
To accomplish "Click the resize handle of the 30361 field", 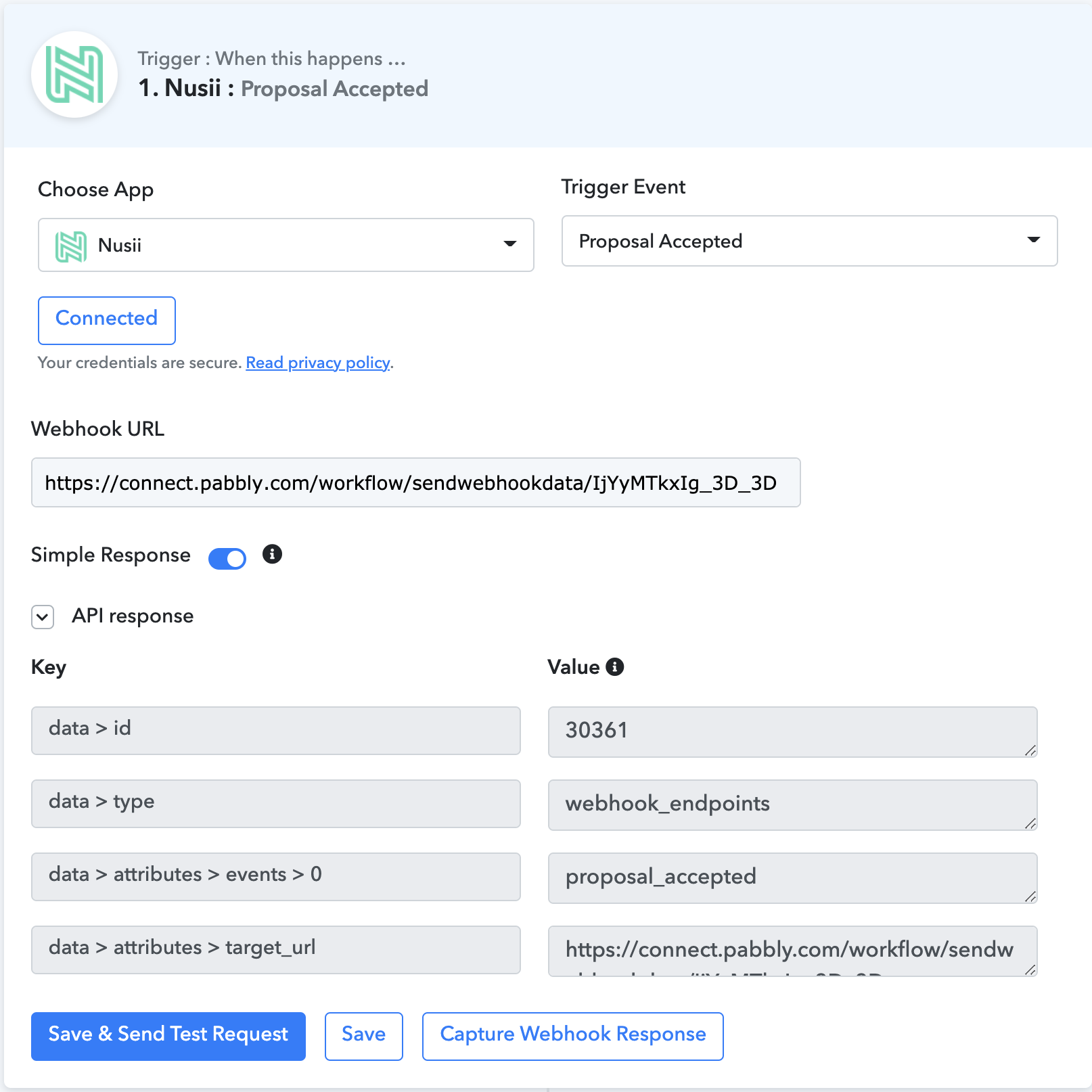I will point(1030,750).
